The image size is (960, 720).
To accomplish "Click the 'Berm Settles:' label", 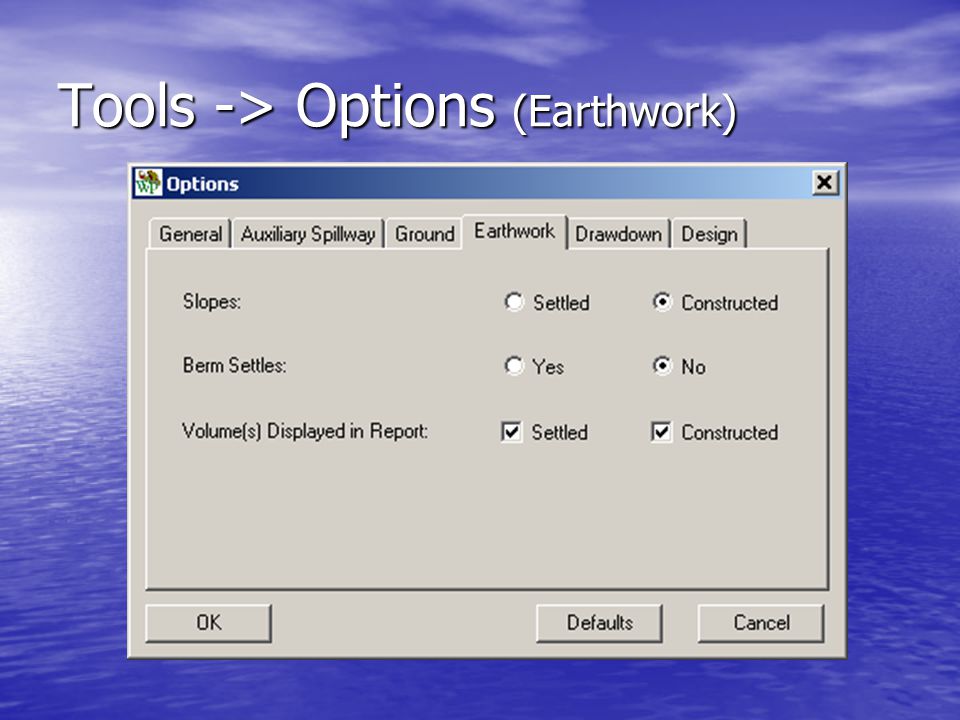I will click(x=234, y=366).
